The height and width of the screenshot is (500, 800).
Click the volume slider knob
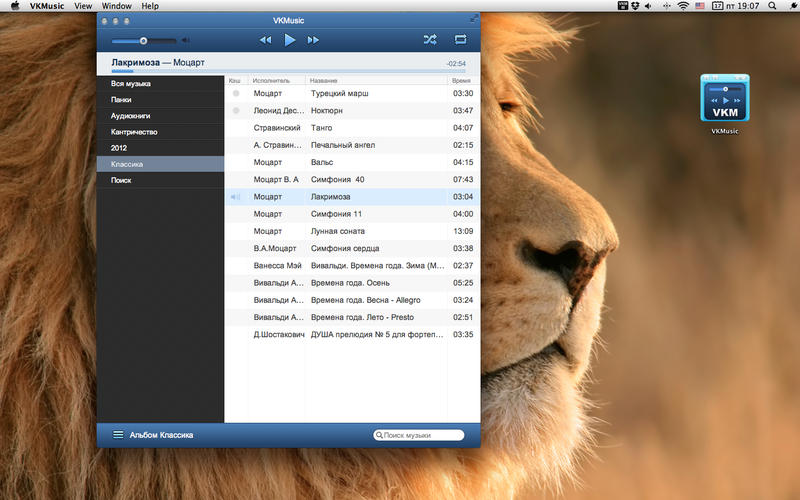point(143,40)
